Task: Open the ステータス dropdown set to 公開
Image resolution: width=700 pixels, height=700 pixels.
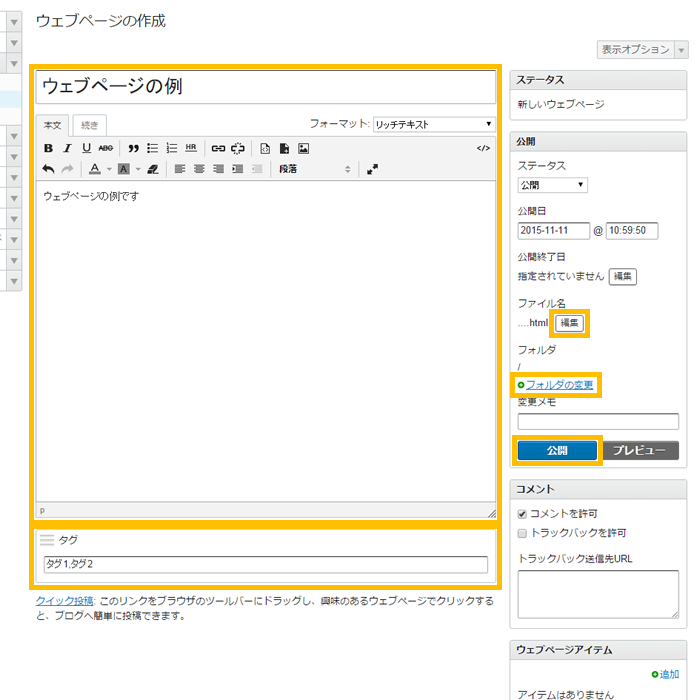Action: coord(552,185)
